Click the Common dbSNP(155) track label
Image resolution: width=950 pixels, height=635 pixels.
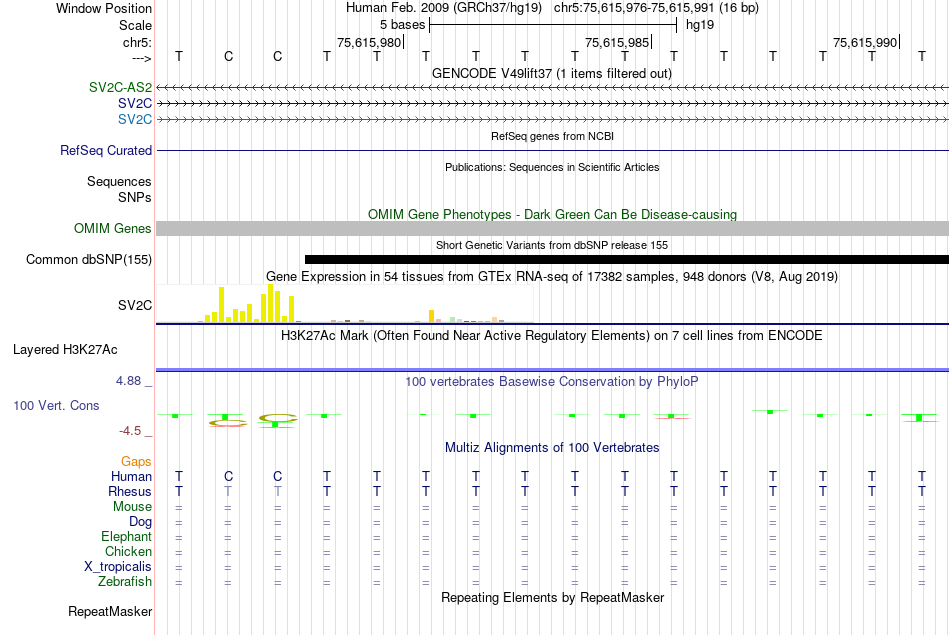88,259
